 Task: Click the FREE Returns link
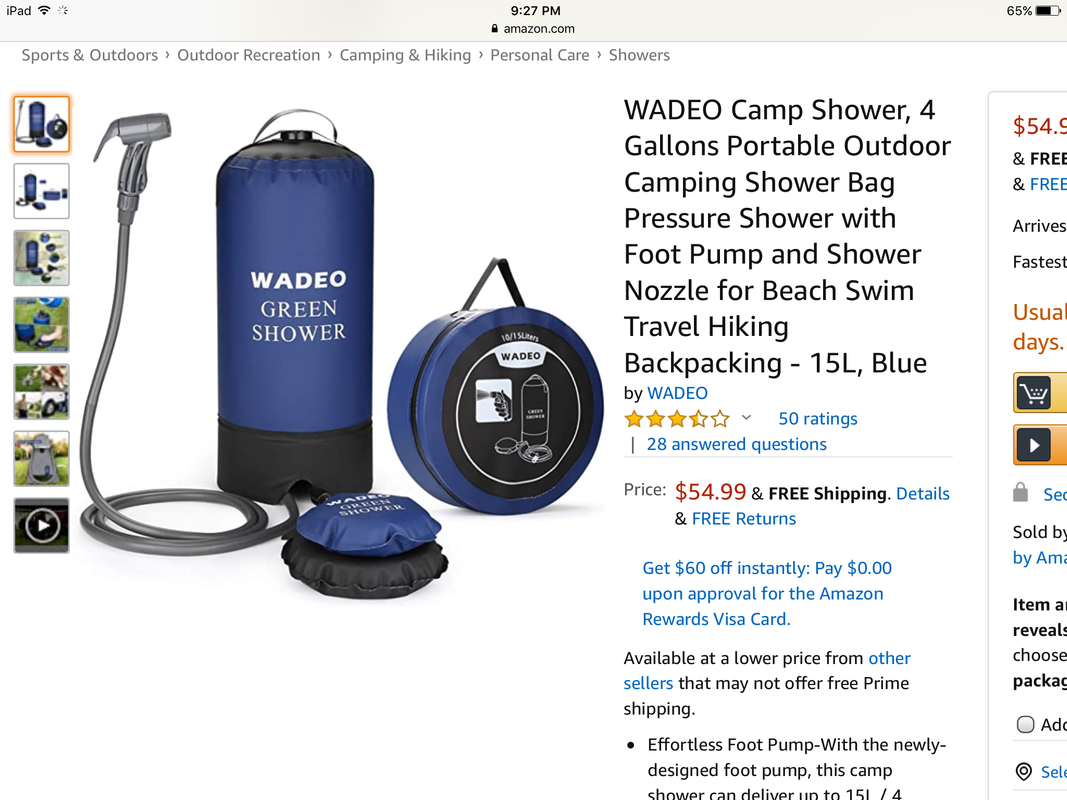tap(744, 518)
